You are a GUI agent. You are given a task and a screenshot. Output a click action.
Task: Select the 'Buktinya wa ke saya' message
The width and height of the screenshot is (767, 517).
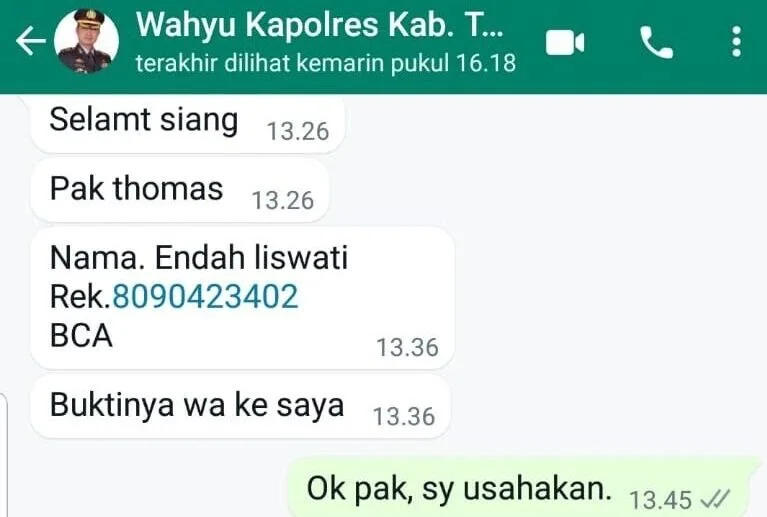(240, 406)
